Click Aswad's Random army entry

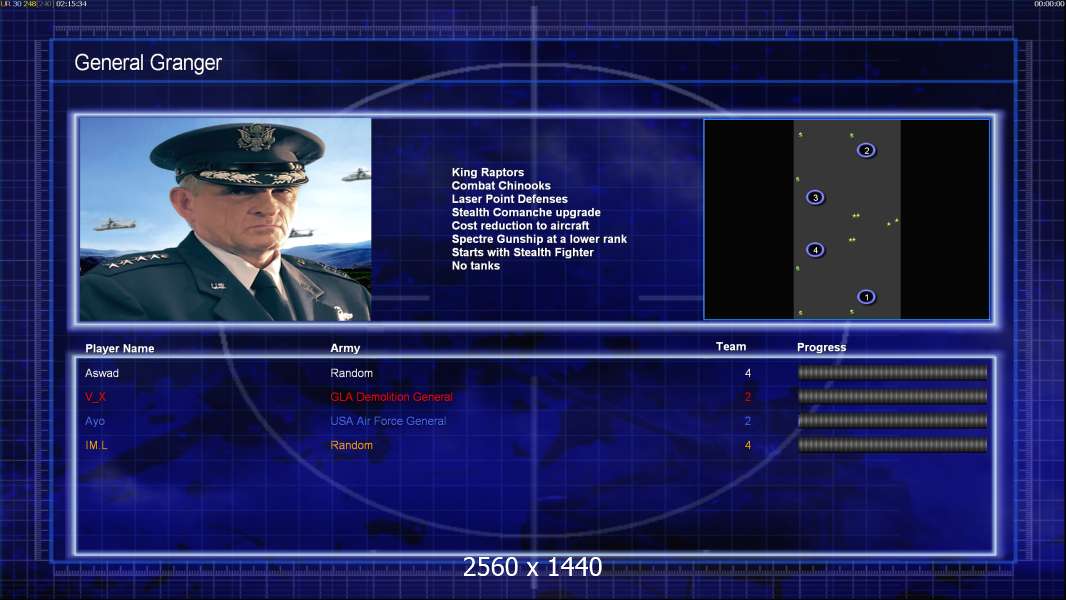[x=351, y=373]
